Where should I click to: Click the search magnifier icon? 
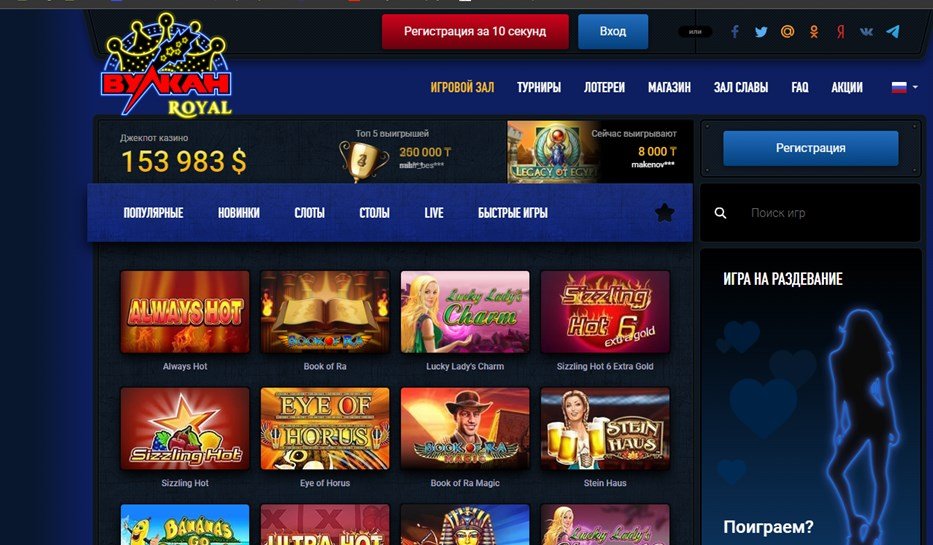click(720, 213)
